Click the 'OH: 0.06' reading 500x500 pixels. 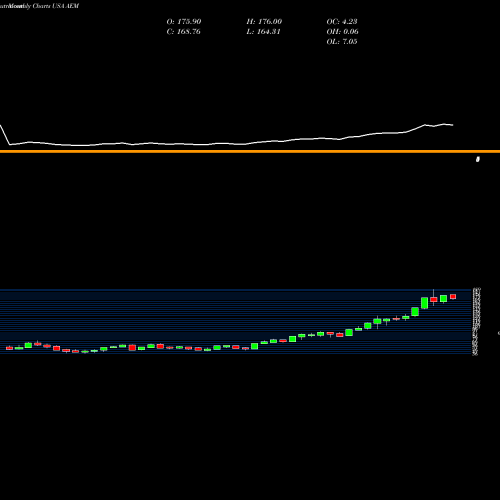[342, 31]
